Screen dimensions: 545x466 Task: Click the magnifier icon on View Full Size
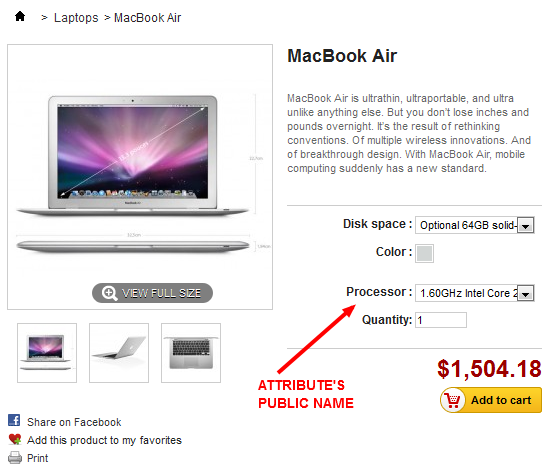click(109, 293)
